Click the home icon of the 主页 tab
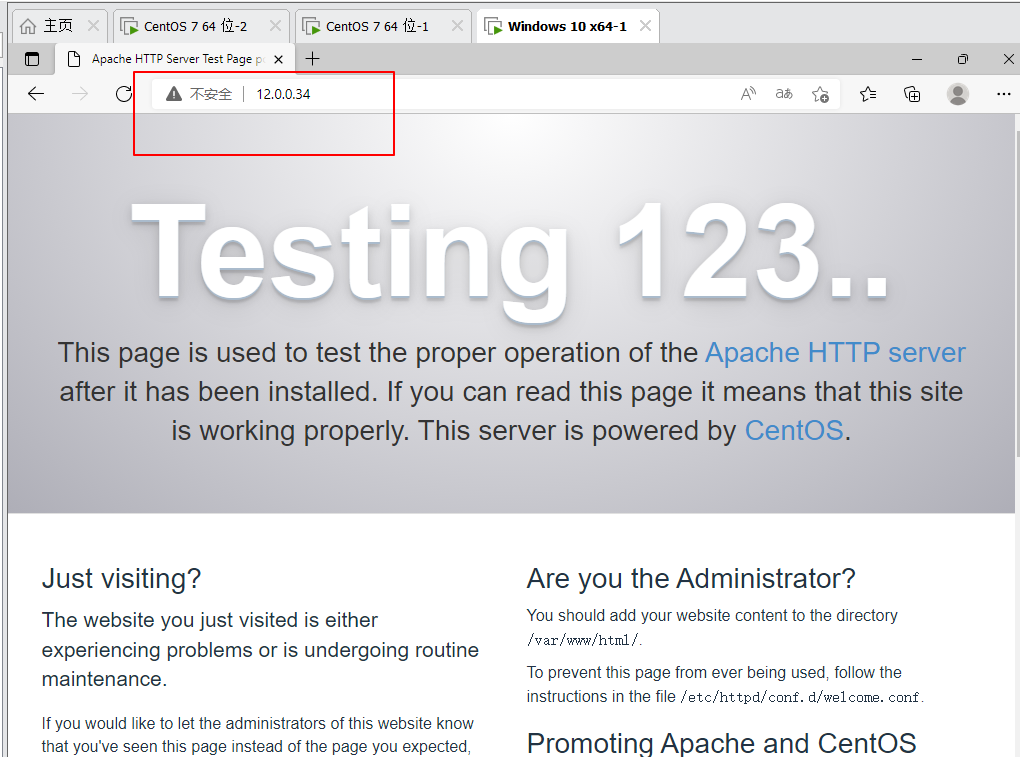 [x=28, y=26]
